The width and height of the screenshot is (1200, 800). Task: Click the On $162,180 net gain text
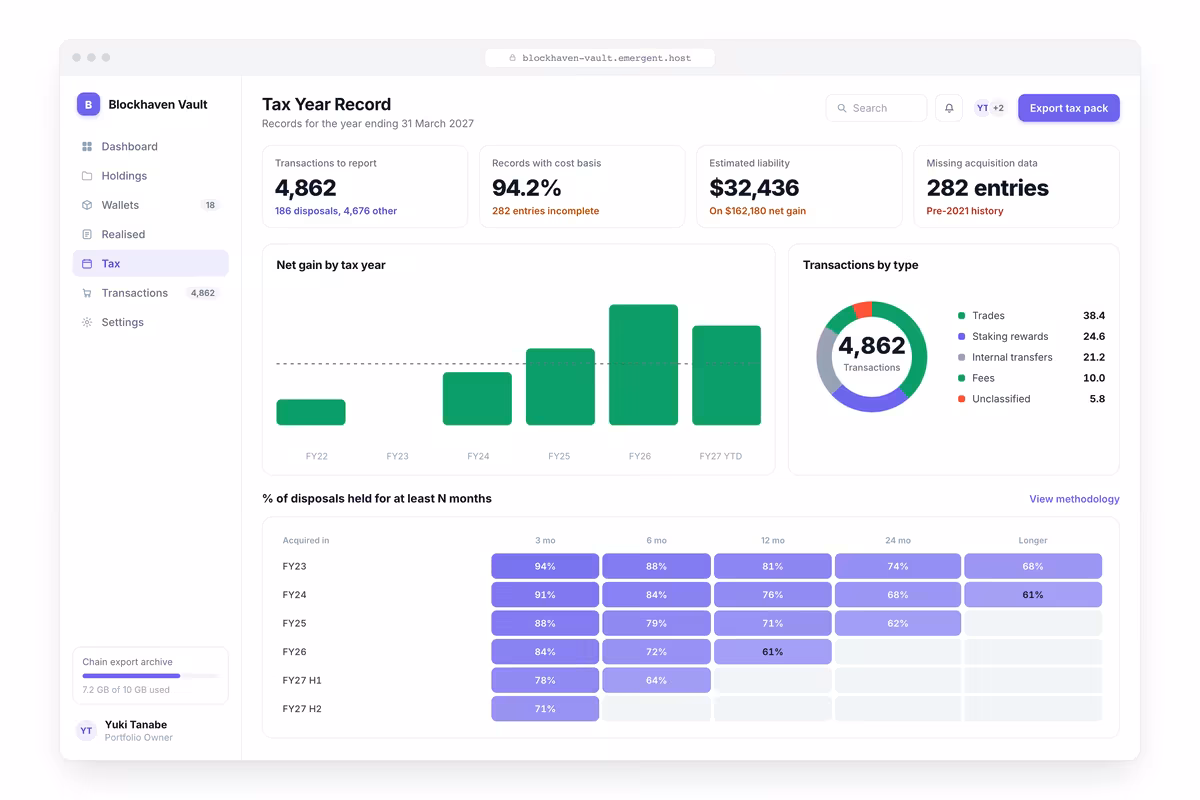click(x=758, y=211)
